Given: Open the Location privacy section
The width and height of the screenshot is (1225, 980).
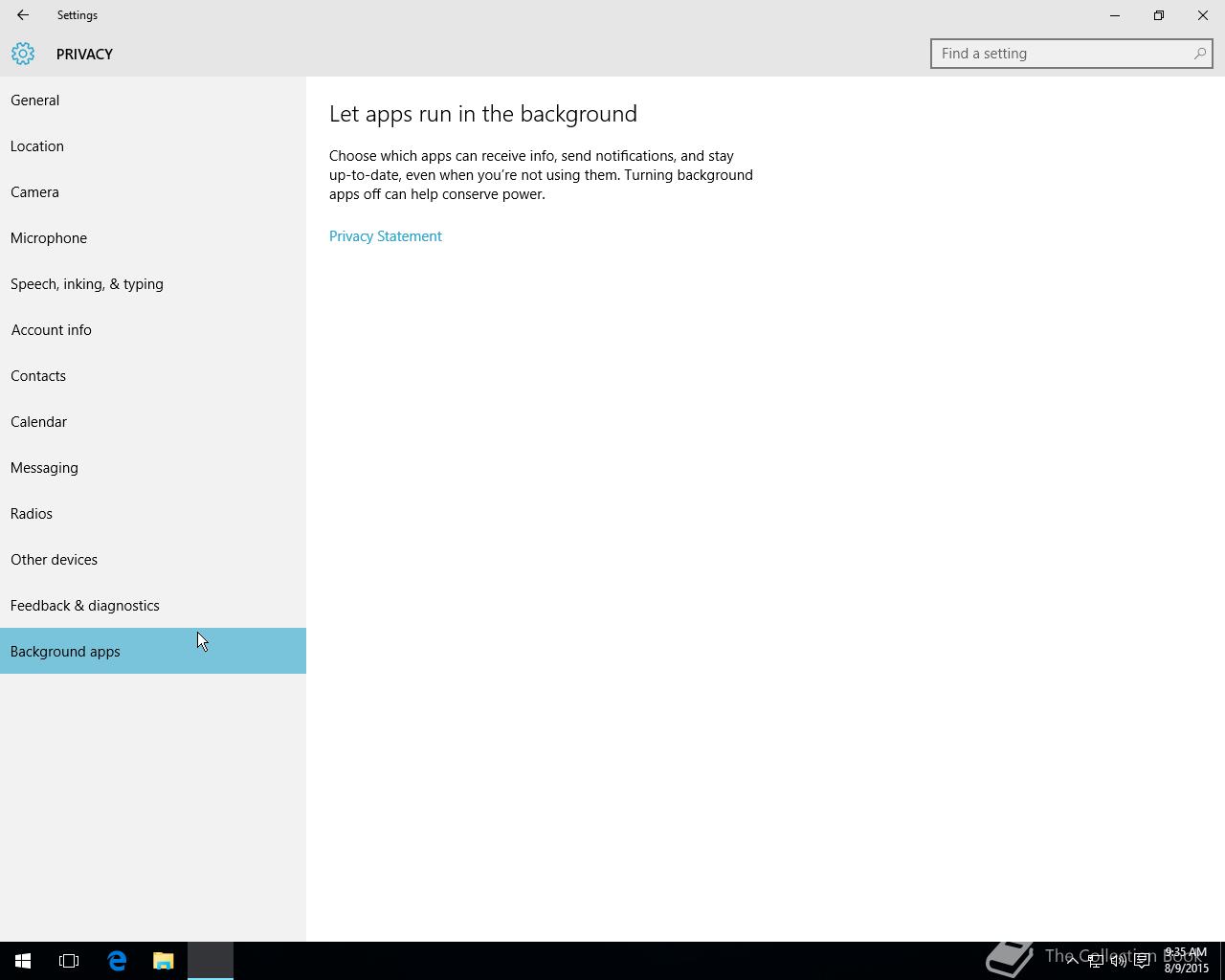Looking at the screenshot, I should point(153,145).
